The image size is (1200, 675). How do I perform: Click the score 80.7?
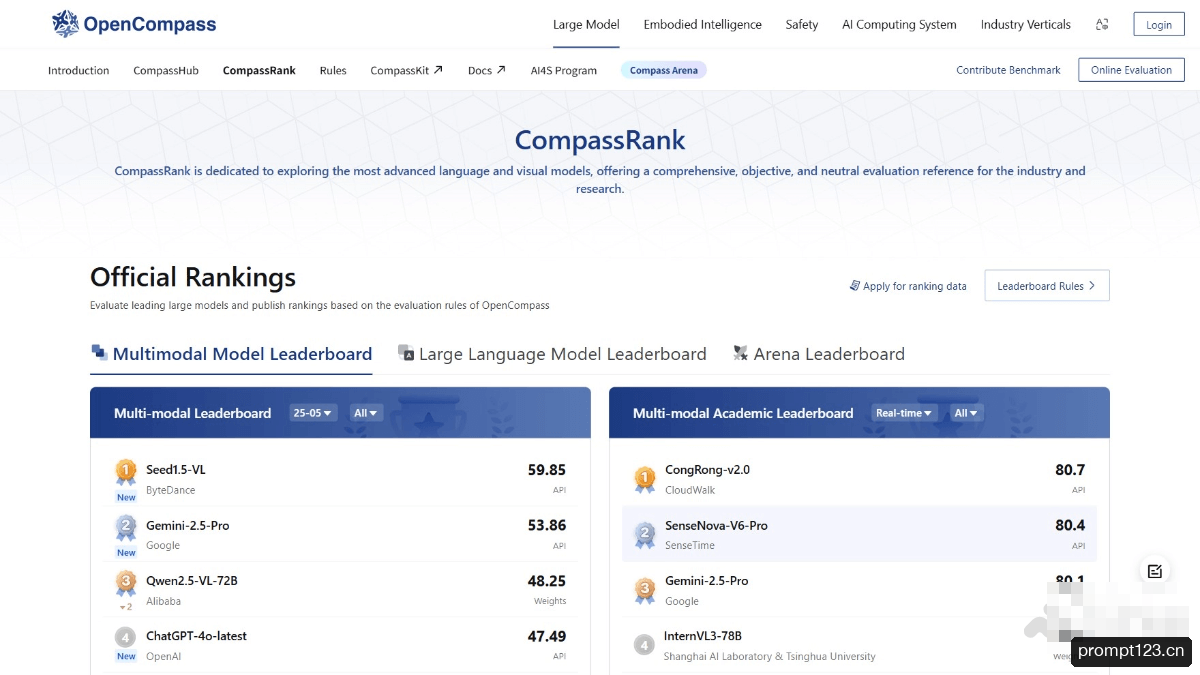pos(1070,470)
